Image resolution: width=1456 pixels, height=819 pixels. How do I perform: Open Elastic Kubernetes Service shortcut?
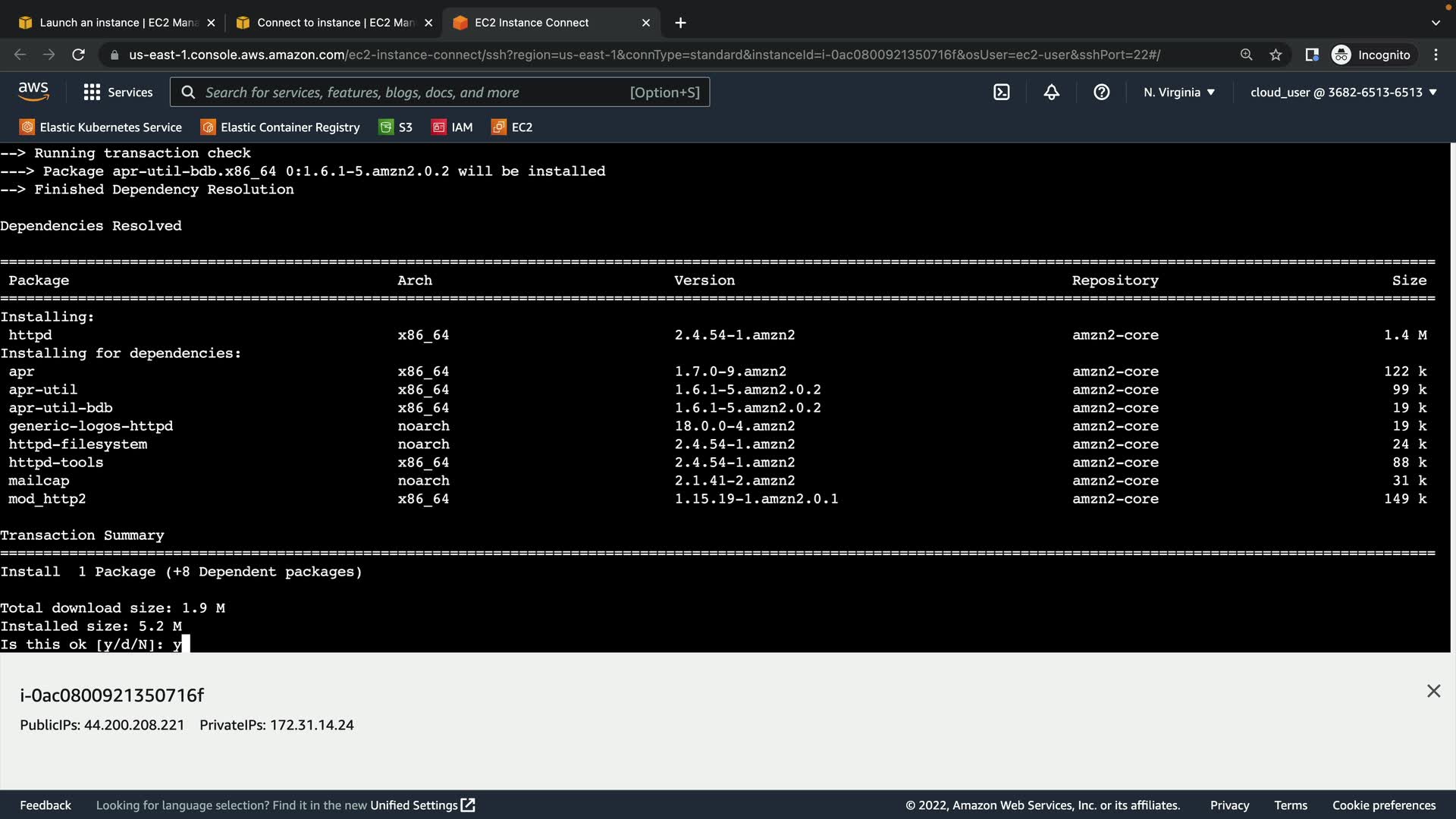[101, 127]
